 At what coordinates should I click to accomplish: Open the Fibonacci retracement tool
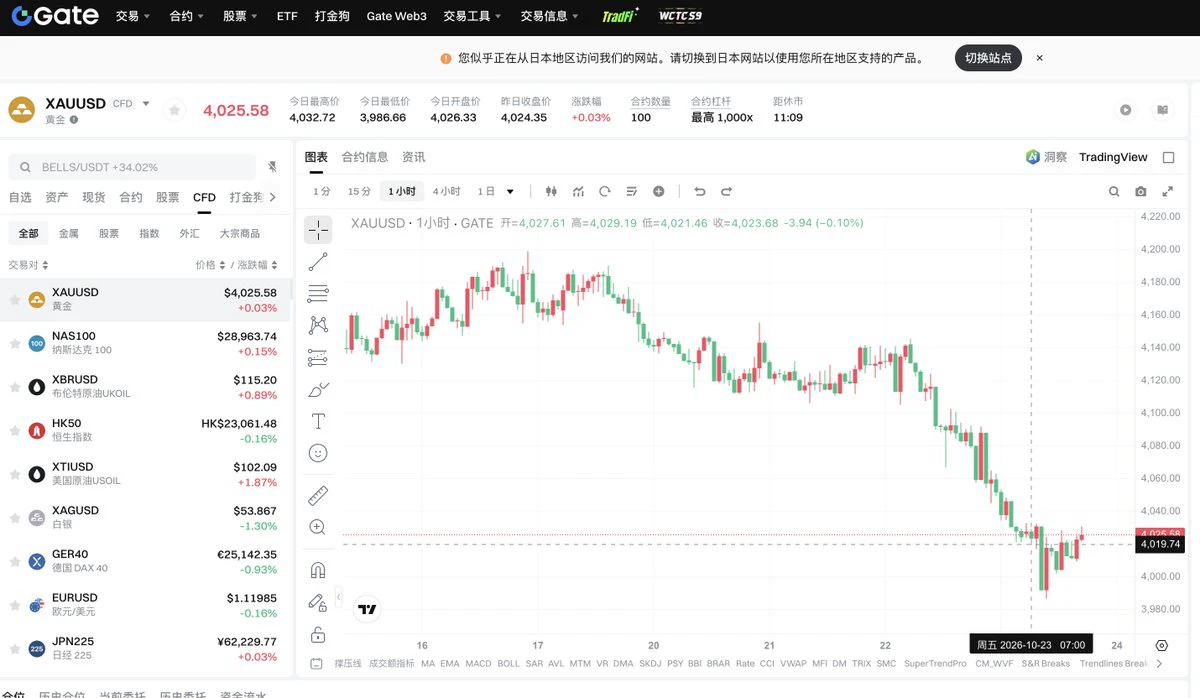pos(318,294)
